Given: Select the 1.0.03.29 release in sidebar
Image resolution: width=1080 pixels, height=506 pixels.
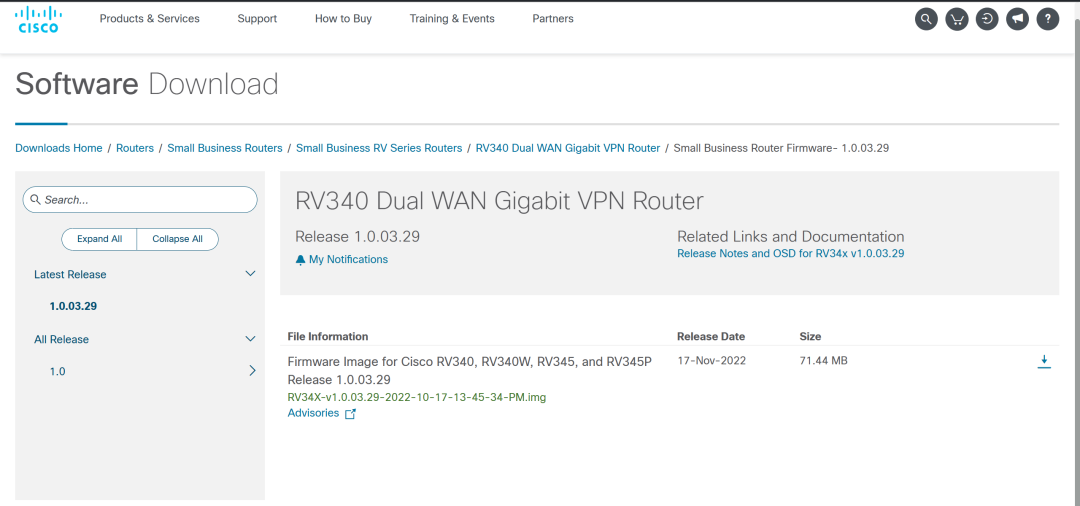Looking at the screenshot, I should pos(73,306).
